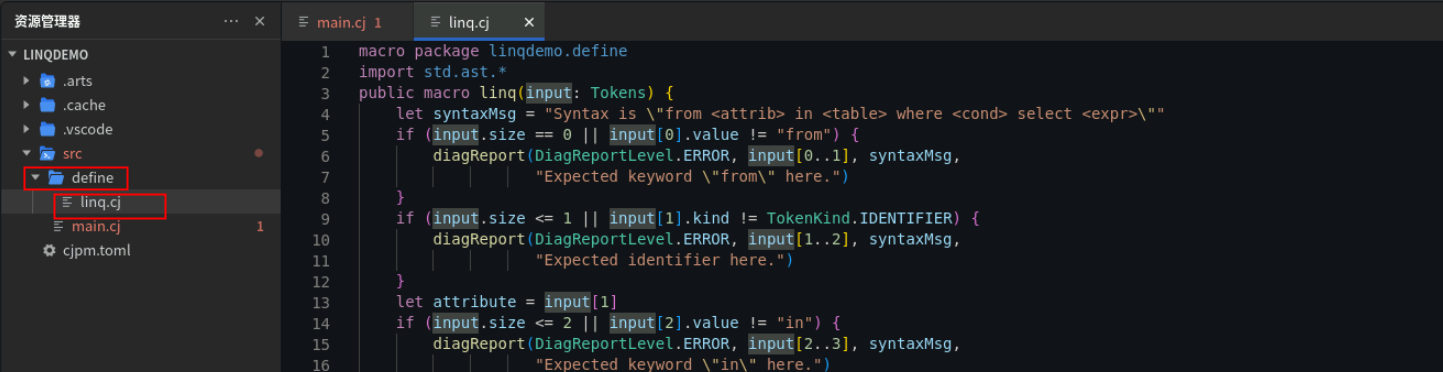Viewport: 1443px width, 372px height.
Task: Click the file icon on main.cj tab
Action: (x=304, y=22)
